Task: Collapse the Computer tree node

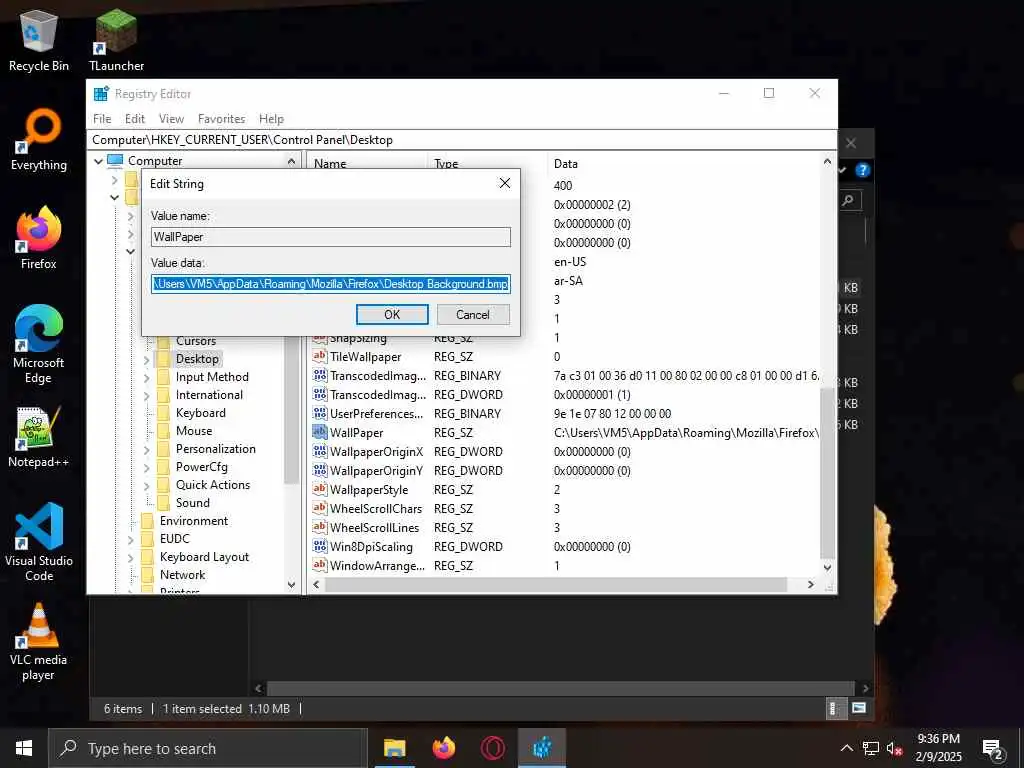Action: tap(99, 161)
